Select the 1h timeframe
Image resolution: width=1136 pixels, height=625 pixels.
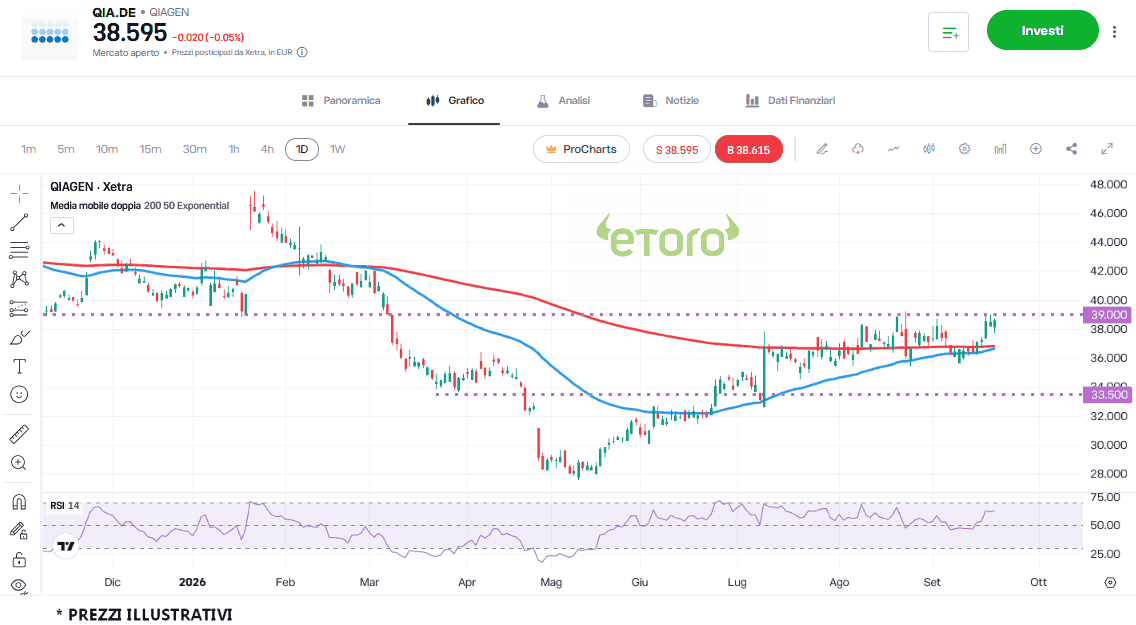tap(234, 149)
